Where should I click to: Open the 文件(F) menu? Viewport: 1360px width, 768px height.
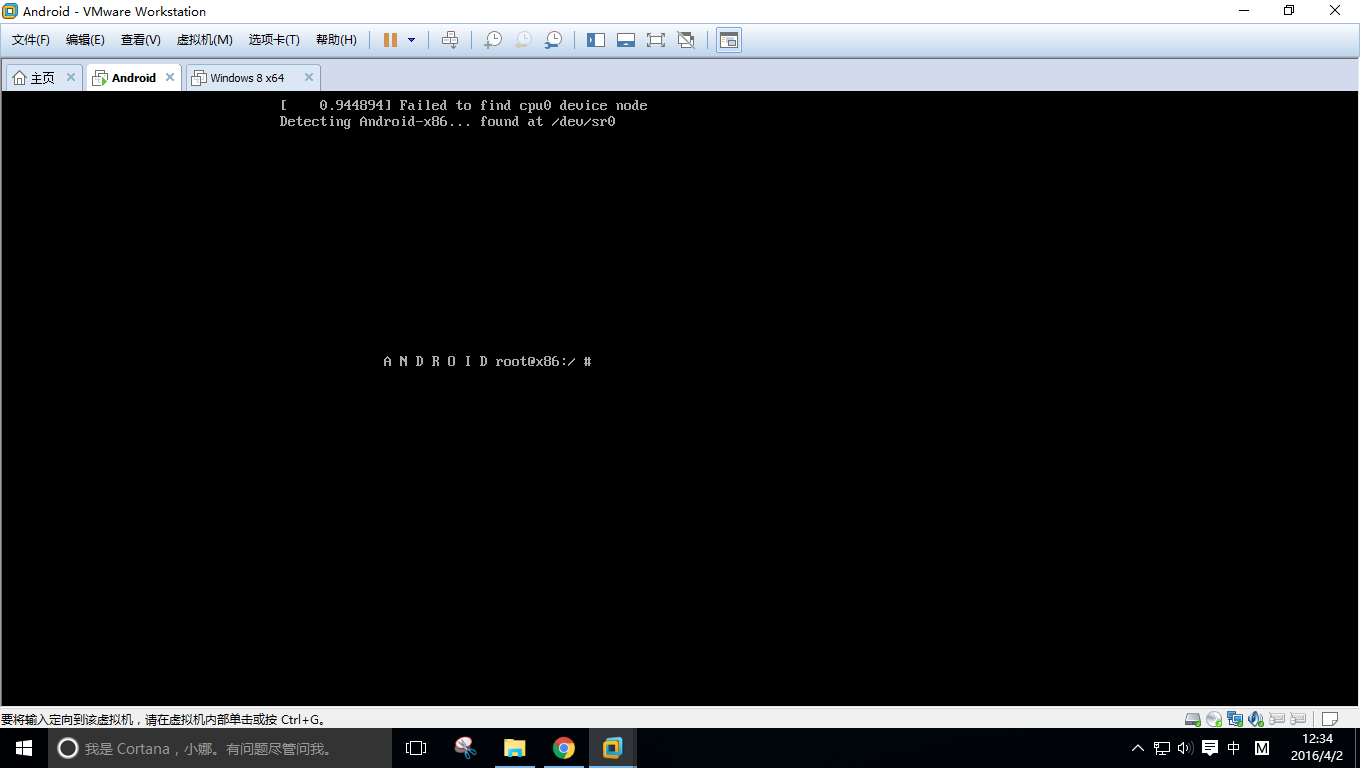[x=31, y=40]
